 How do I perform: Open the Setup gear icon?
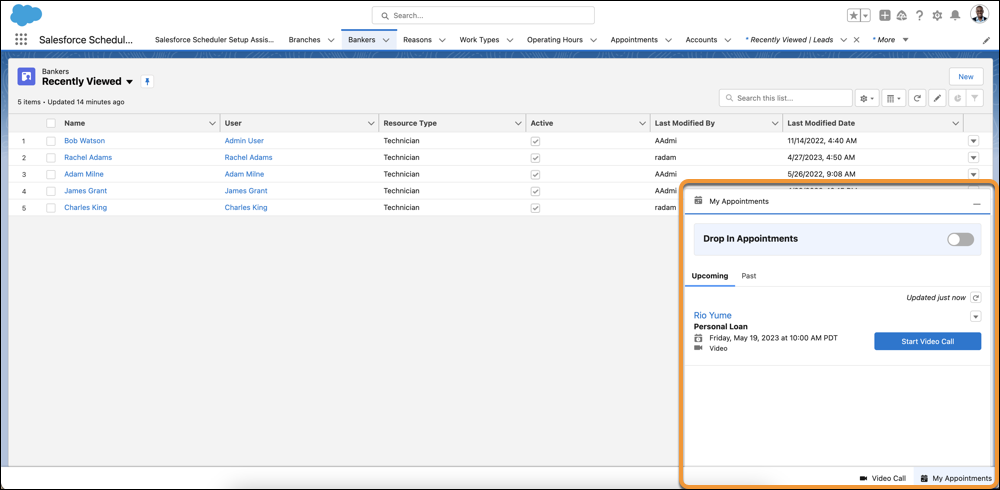click(x=937, y=15)
